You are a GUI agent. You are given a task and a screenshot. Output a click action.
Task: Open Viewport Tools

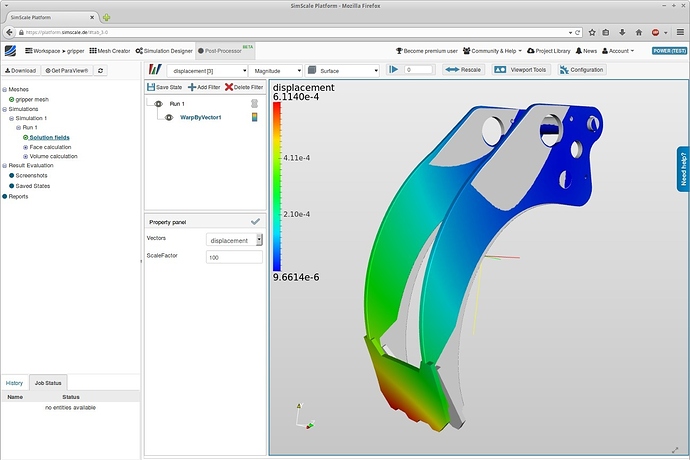click(521, 70)
